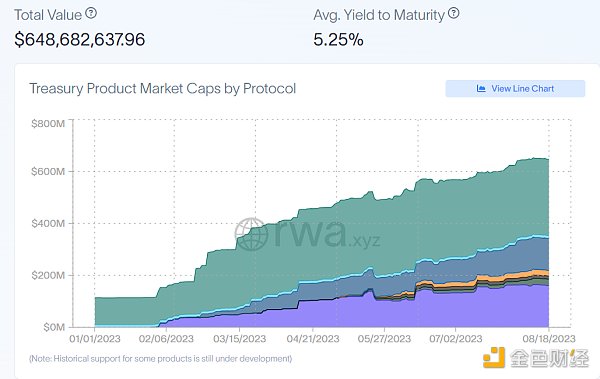Click the 5.25% yield value
Viewport: 600px width, 379px height.
338,39
